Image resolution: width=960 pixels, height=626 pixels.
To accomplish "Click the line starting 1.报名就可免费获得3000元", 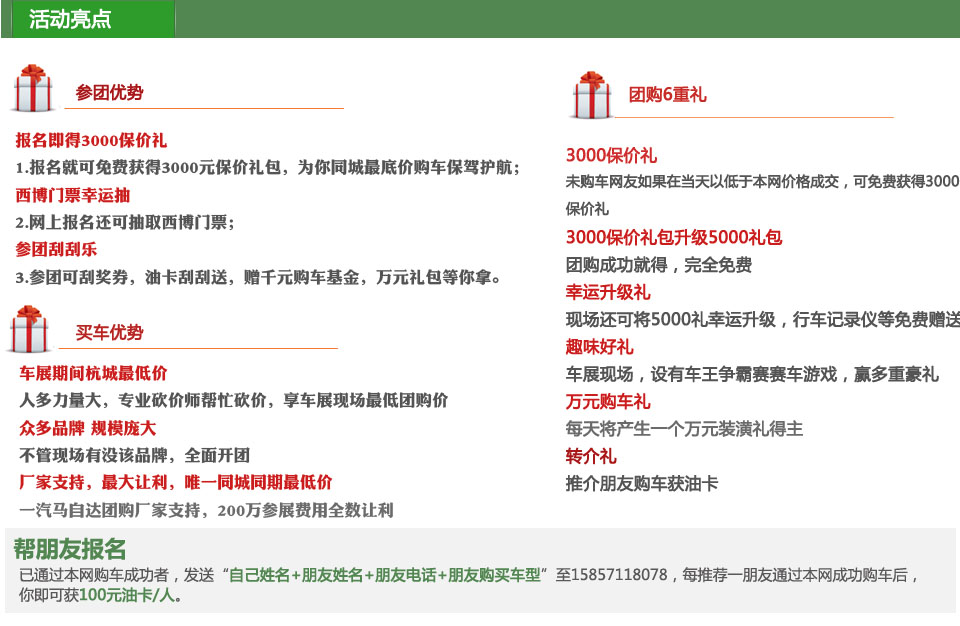I will point(268,167).
